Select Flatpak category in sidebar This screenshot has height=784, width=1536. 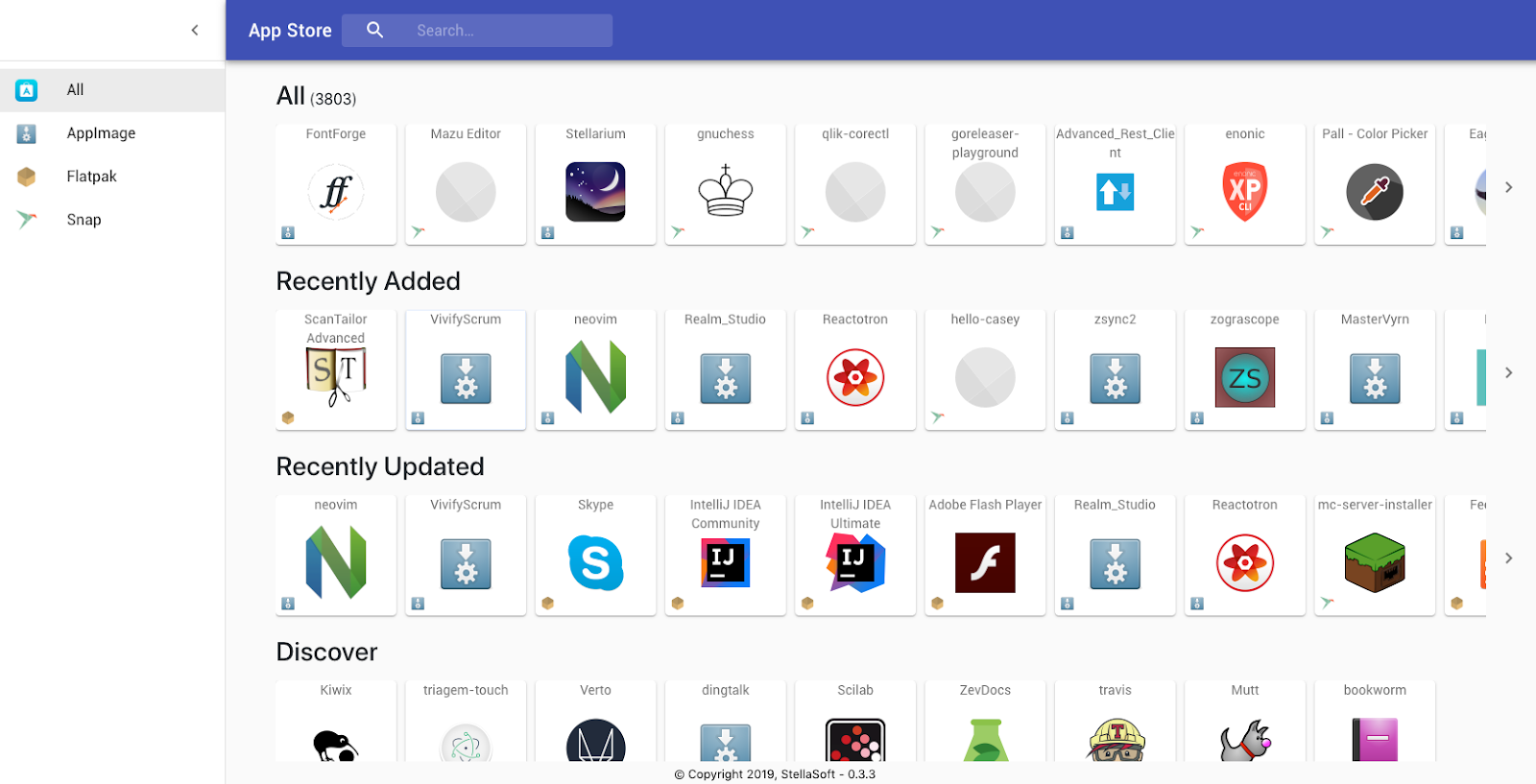coord(112,177)
